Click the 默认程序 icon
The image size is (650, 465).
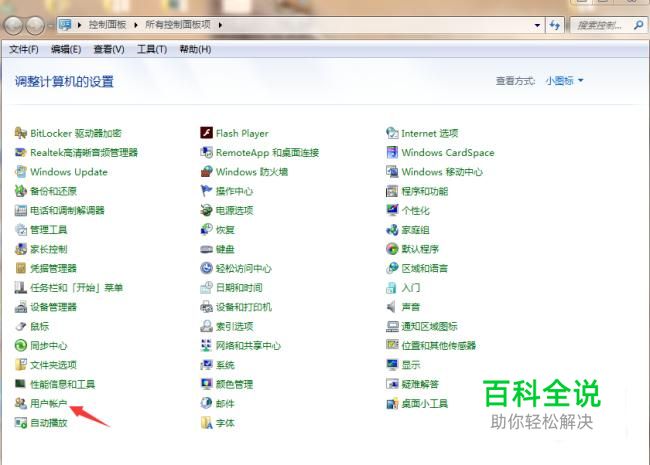[392, 249]
